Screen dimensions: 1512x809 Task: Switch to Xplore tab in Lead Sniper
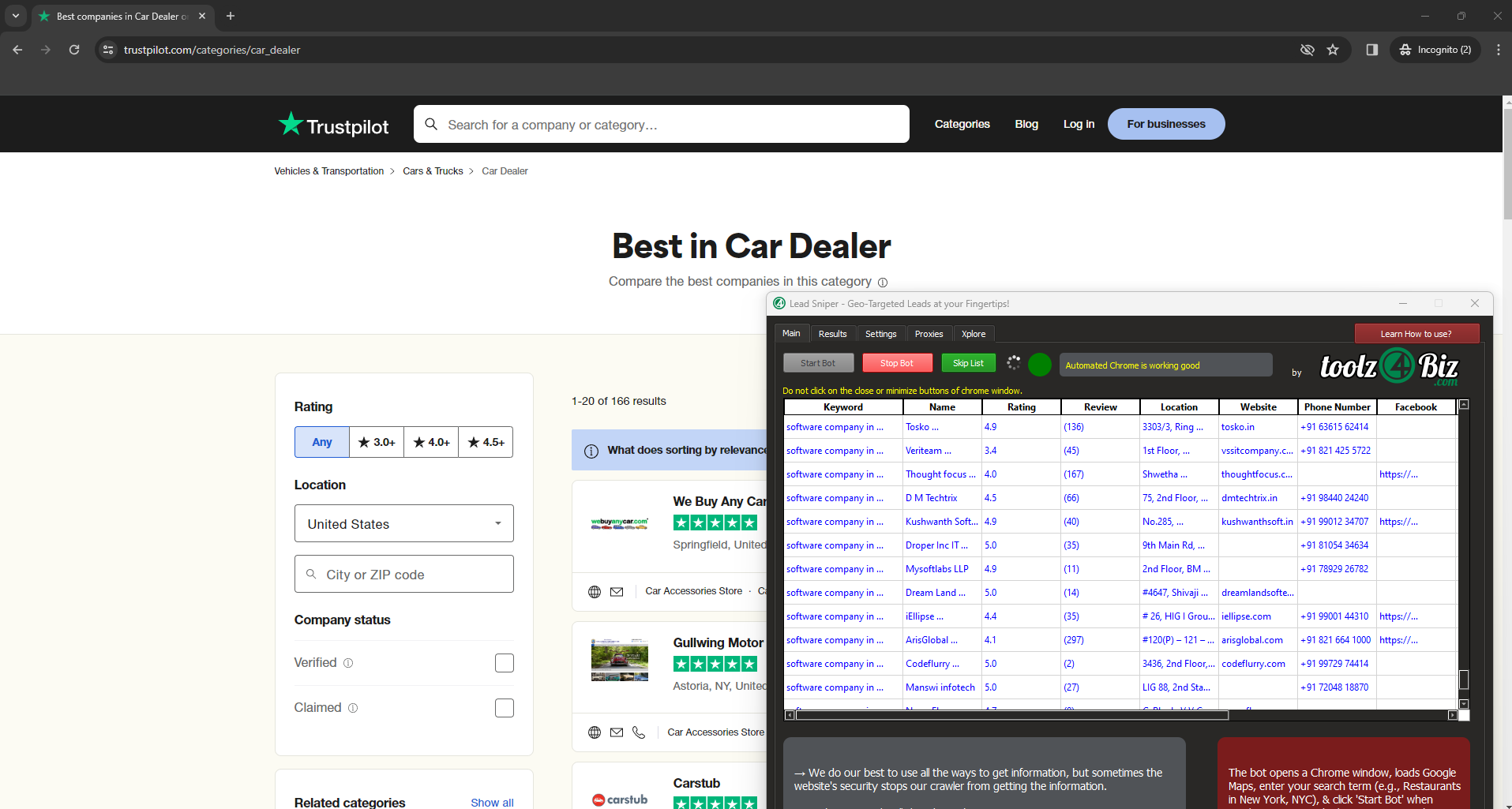(x=974, y=334)
